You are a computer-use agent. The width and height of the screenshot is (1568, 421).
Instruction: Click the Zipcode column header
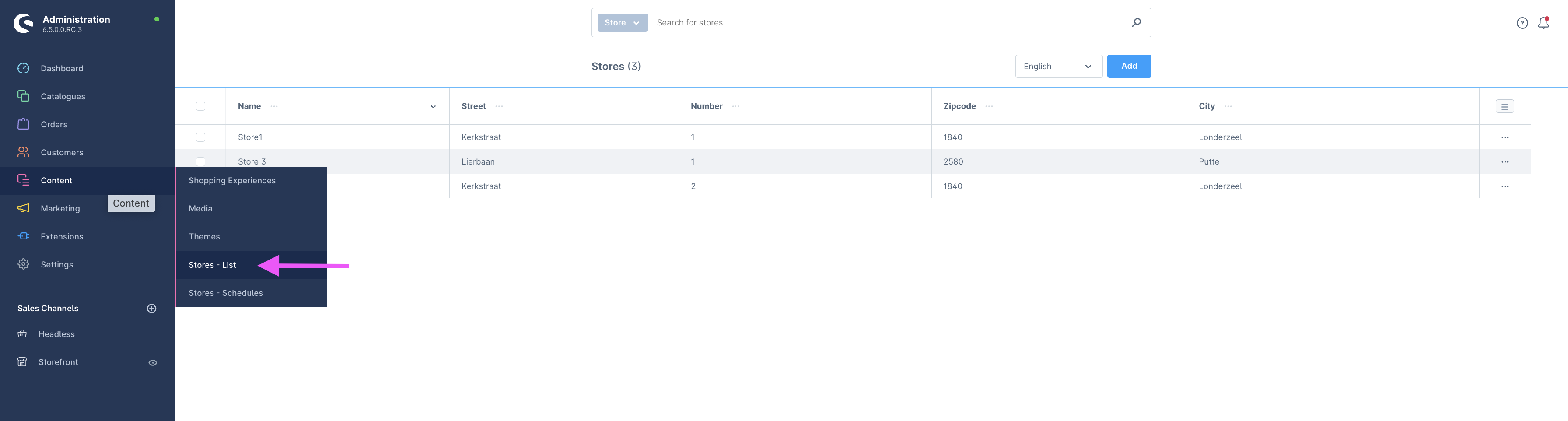tap(959, 107)
